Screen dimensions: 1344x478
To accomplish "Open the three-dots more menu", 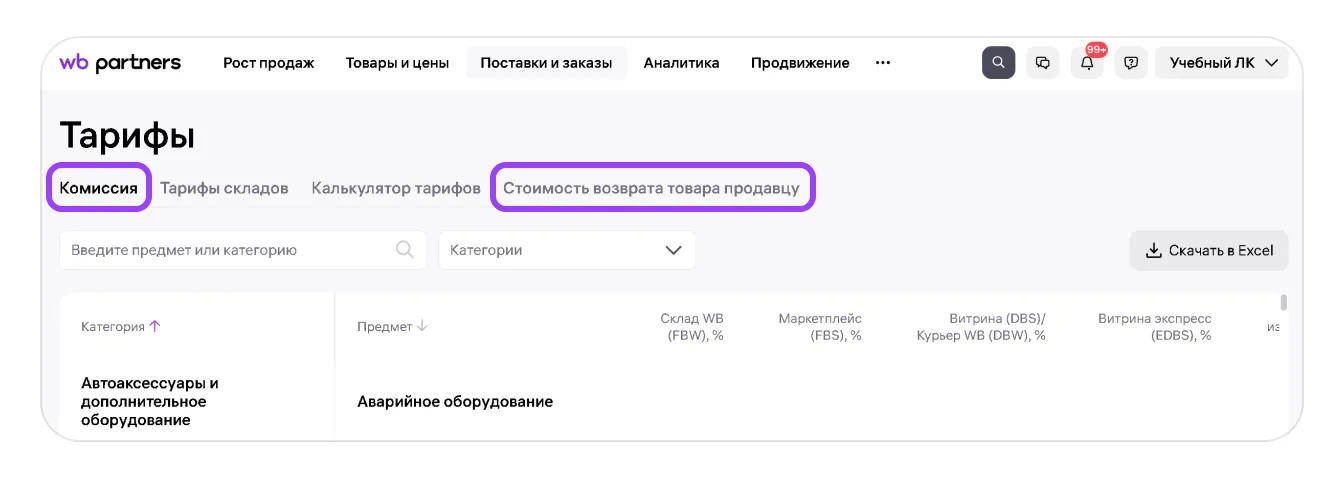I will tap(882, 63).
